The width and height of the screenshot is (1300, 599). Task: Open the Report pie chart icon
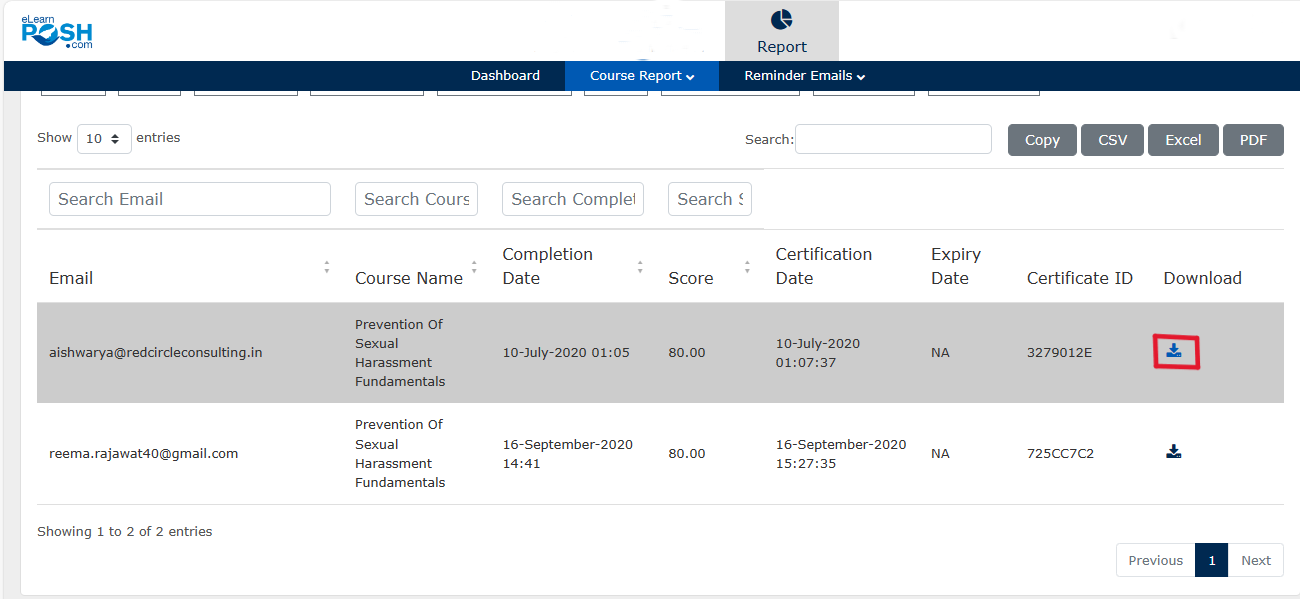[781, 21]
